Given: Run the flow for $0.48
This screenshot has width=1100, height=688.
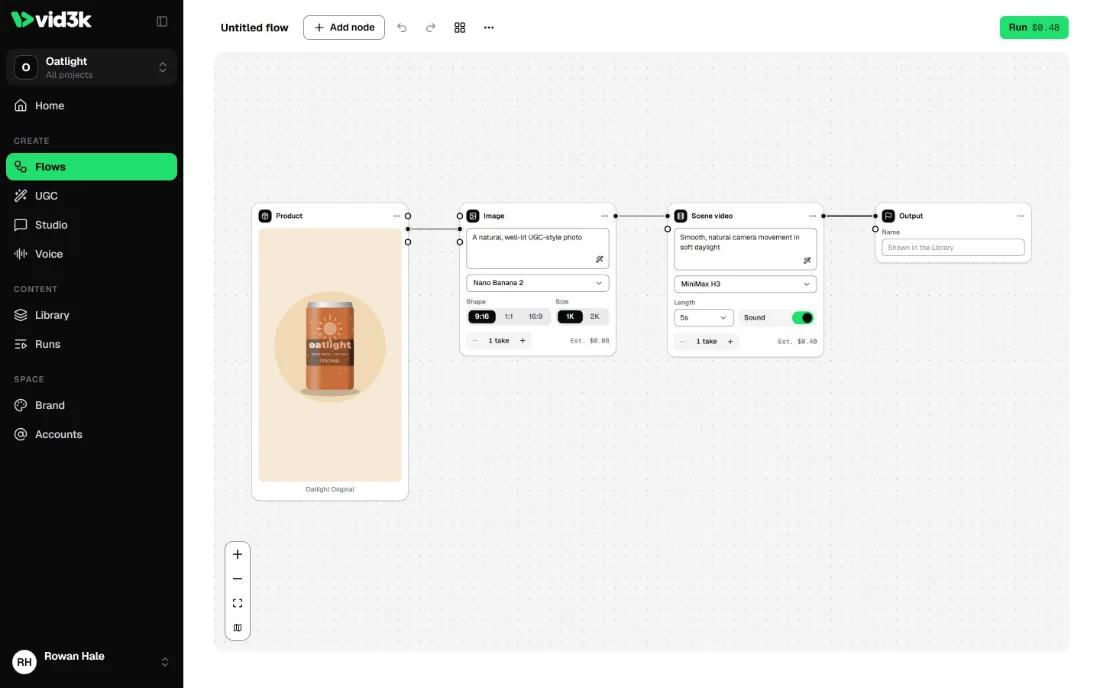Looking at the screenshot, I should click(x=1033, y=27).
